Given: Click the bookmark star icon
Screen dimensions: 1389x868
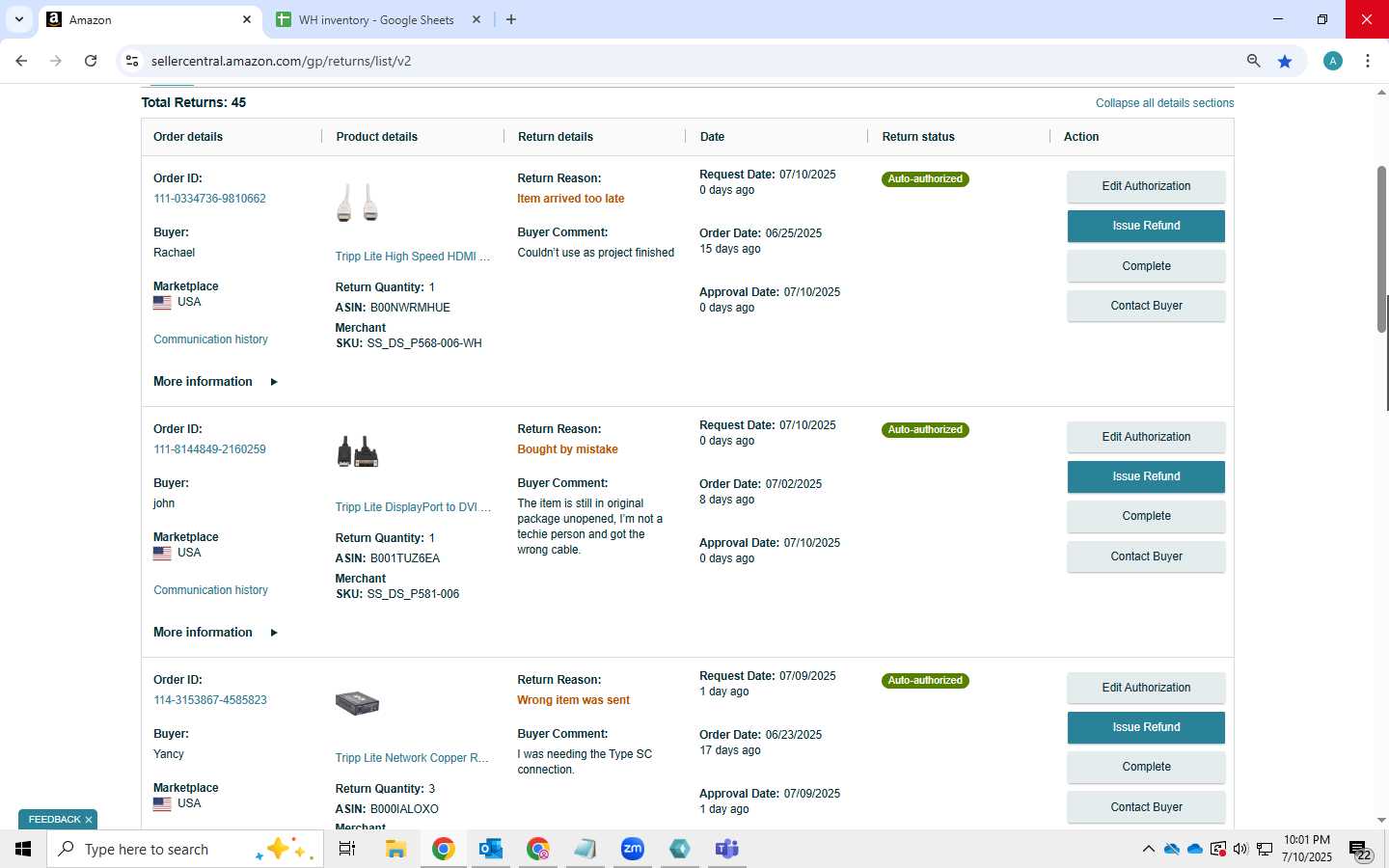Looking at the screenshot, I should click(x=1285, y=61).
